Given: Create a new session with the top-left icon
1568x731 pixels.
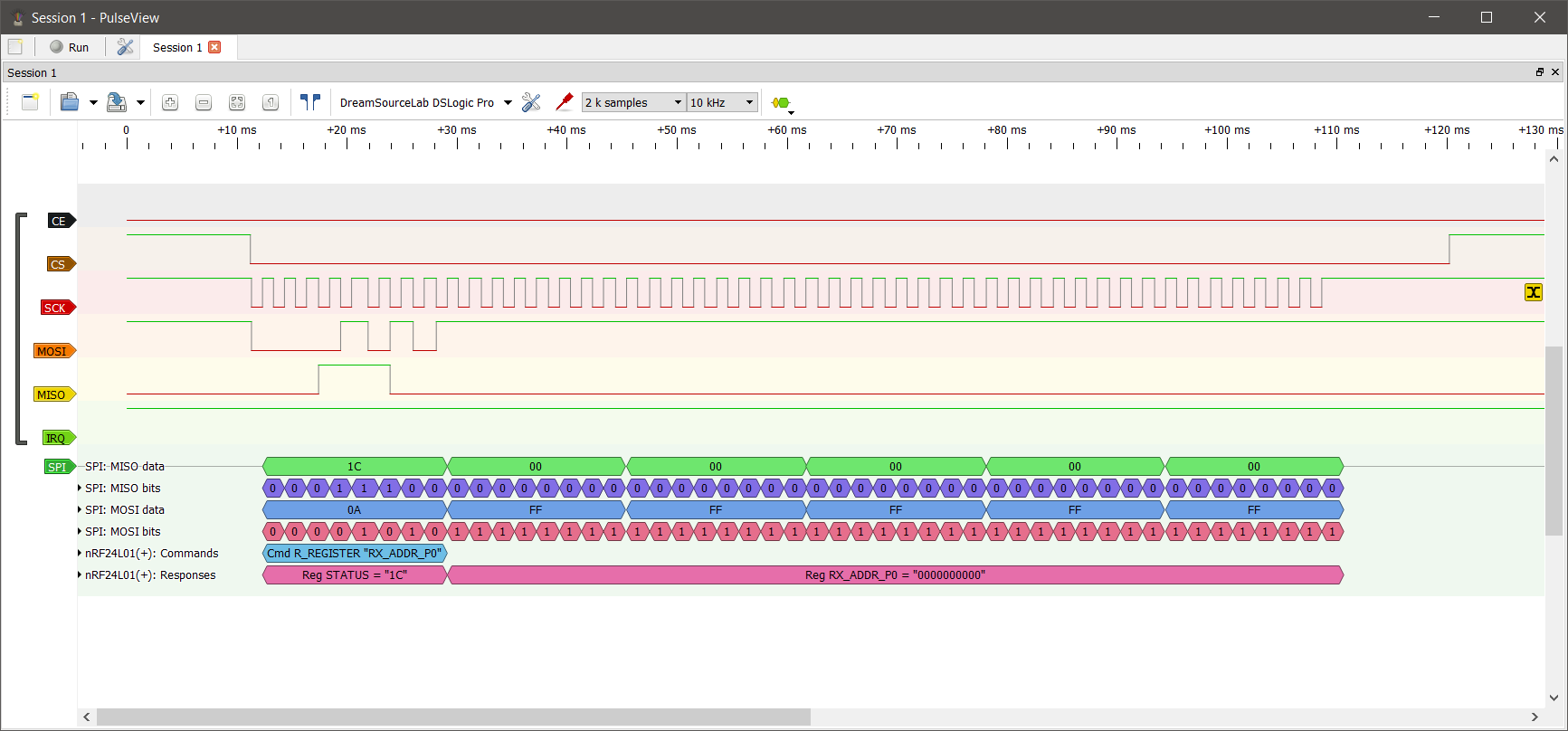Looking at the screenshot, I should pos(15,47).
